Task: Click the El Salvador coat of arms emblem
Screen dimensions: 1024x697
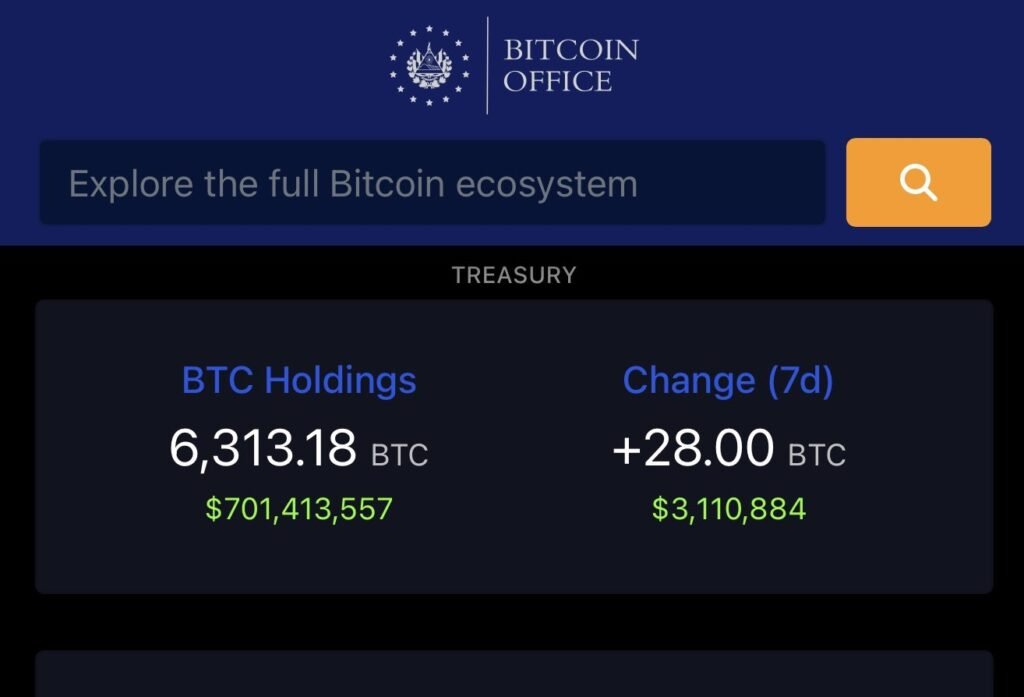Action: tap(429, 65)
